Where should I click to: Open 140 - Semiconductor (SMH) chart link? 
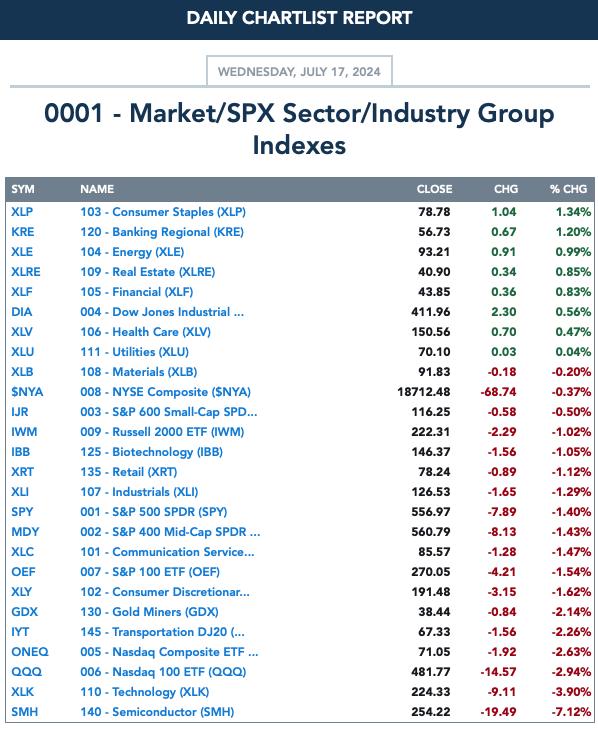tap(157, 712)
